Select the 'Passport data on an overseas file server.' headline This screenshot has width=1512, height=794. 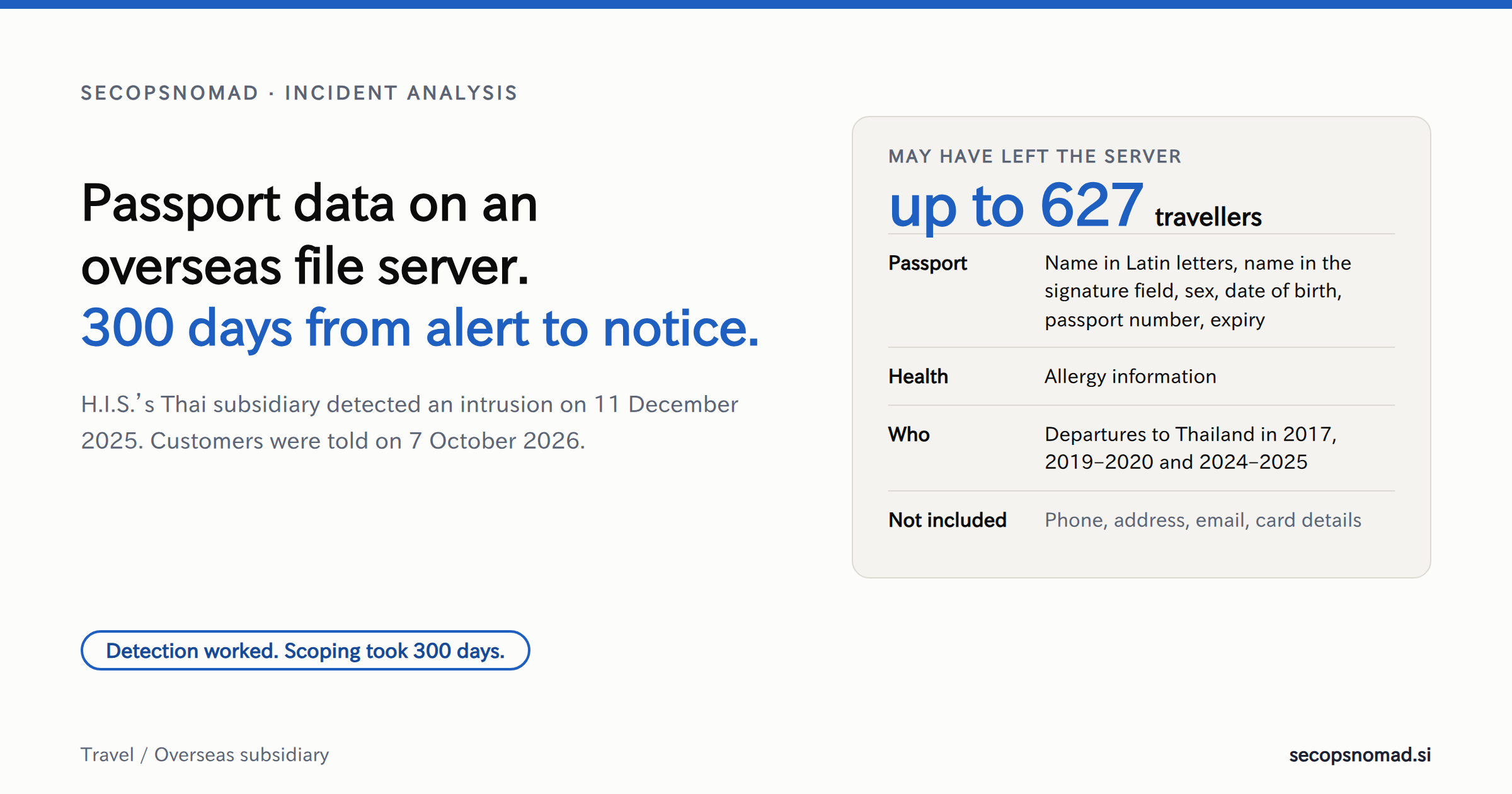[x=309, y=234]
